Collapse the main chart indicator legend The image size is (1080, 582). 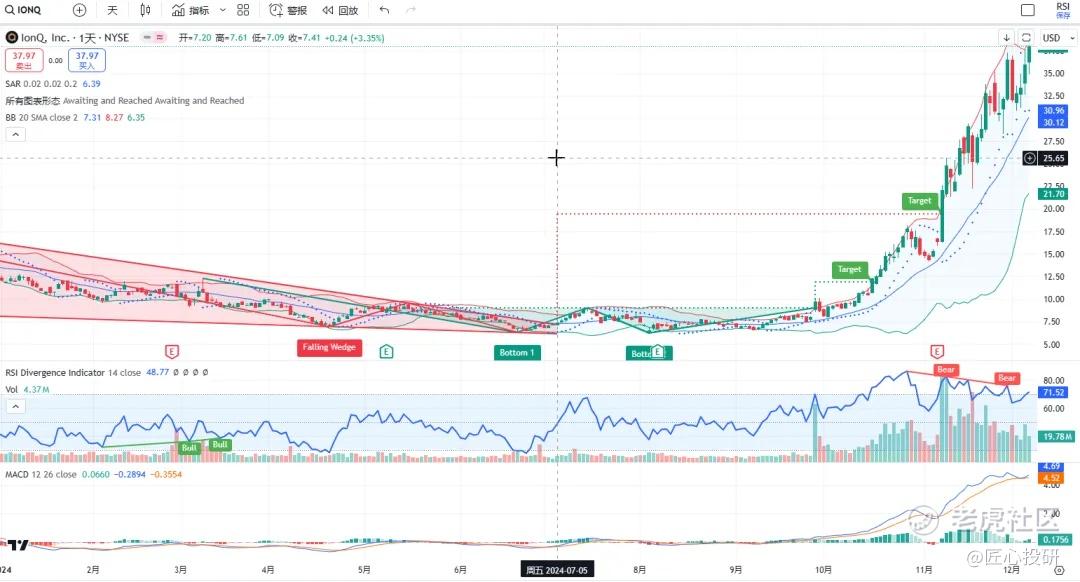(x=15, y=134)
